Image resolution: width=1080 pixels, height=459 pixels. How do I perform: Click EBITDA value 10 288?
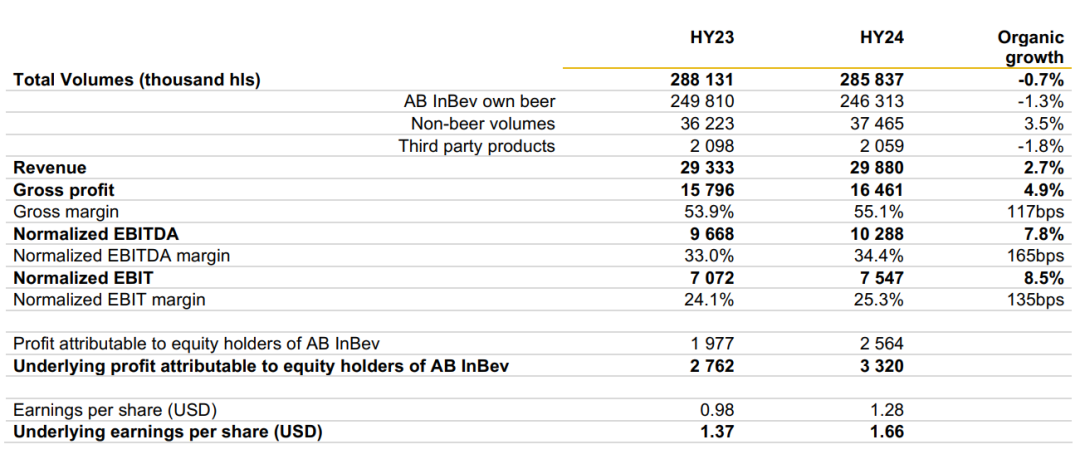click(x=875, y=234)
